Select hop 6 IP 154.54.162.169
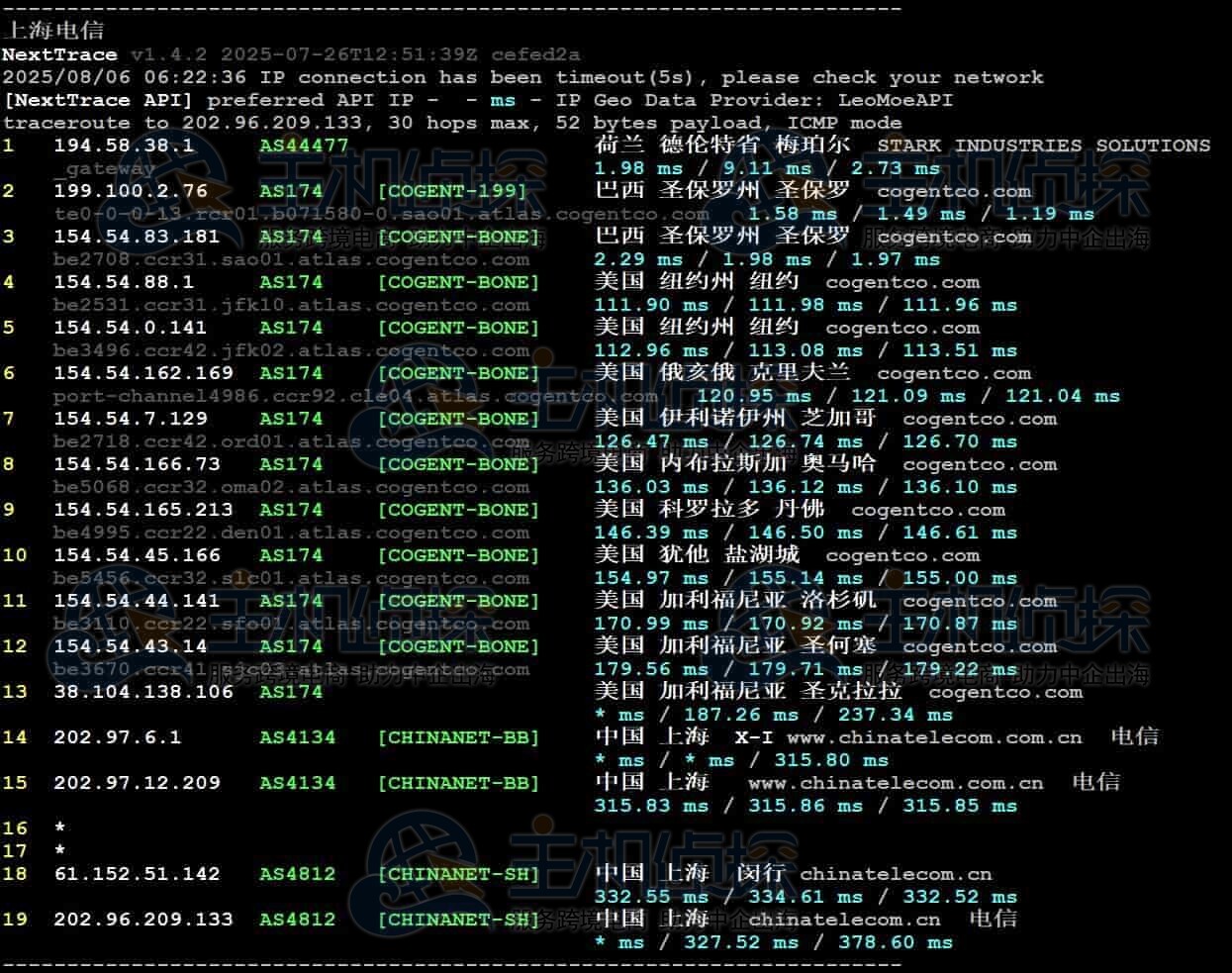 tap(143, 373)
